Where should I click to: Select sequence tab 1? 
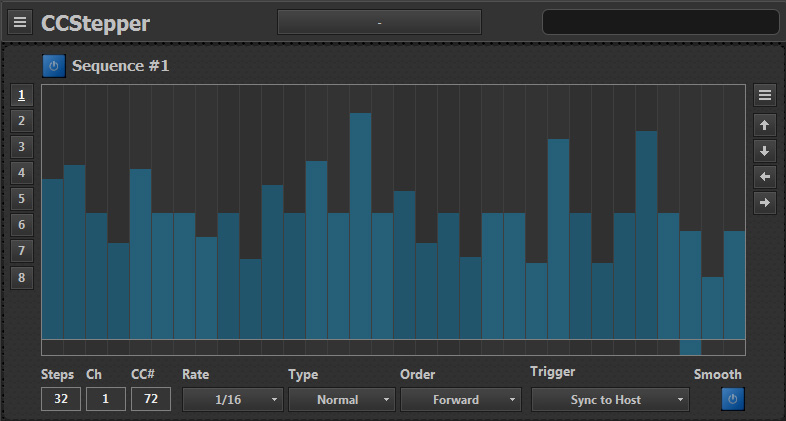pos(22,95)
